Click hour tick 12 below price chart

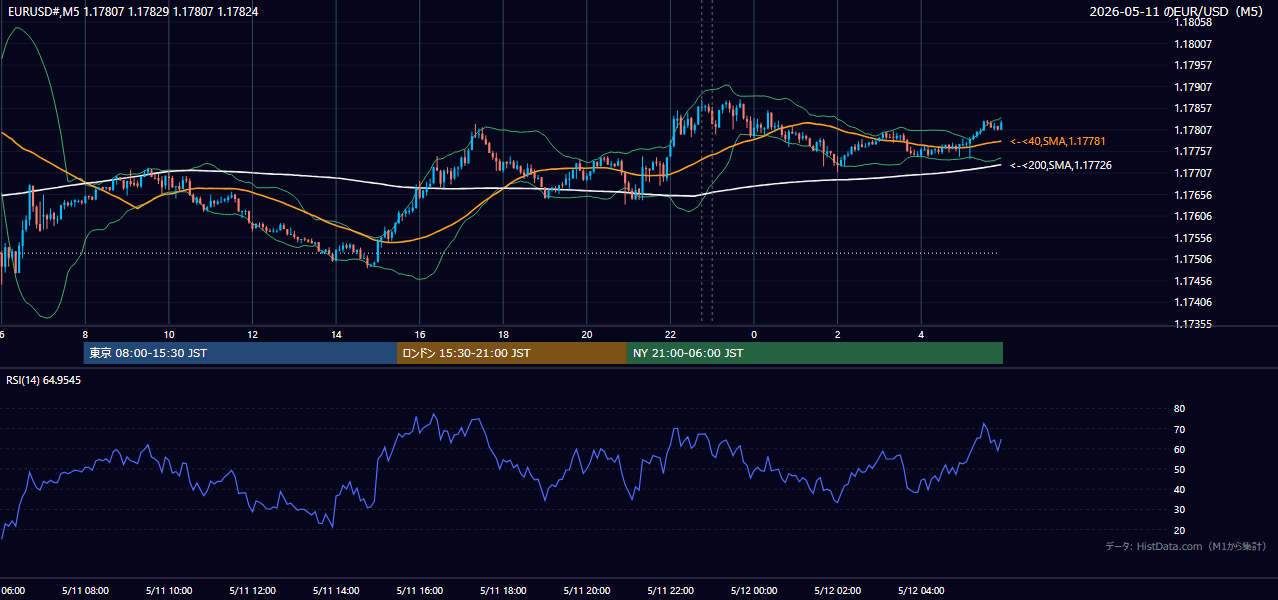tap(253, 335)
